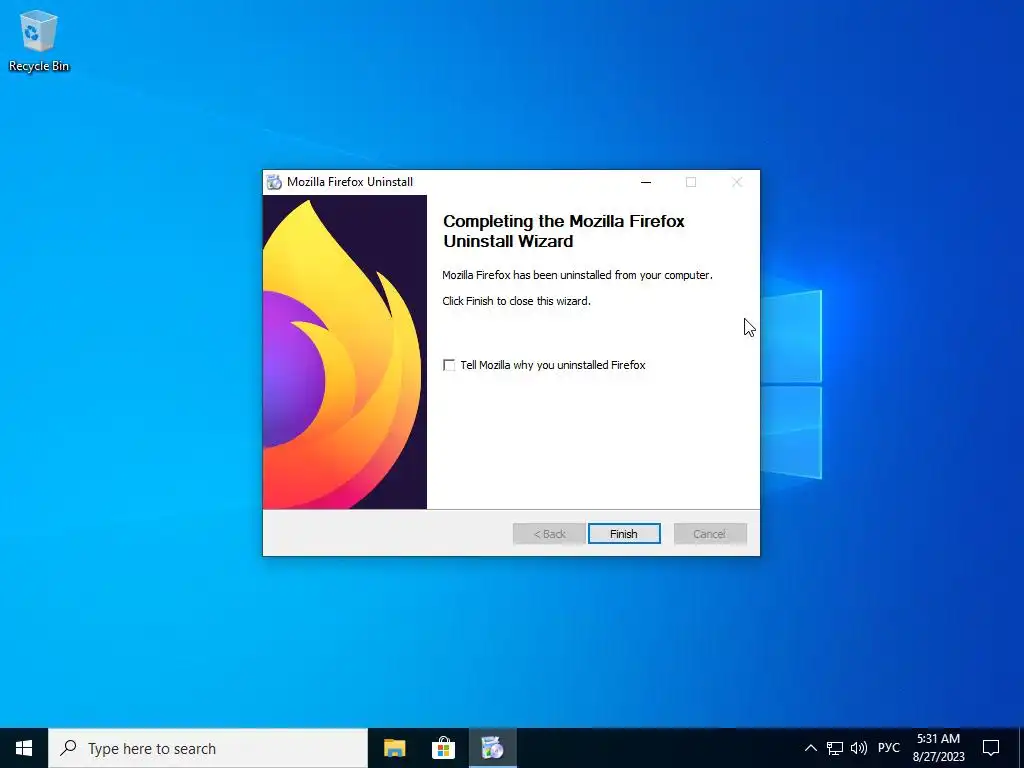This screenshot has height=768, width=1024.
Task: Click the search magnifier icon on taskbar
Action: pyautogui.click(x=68, y=748)
